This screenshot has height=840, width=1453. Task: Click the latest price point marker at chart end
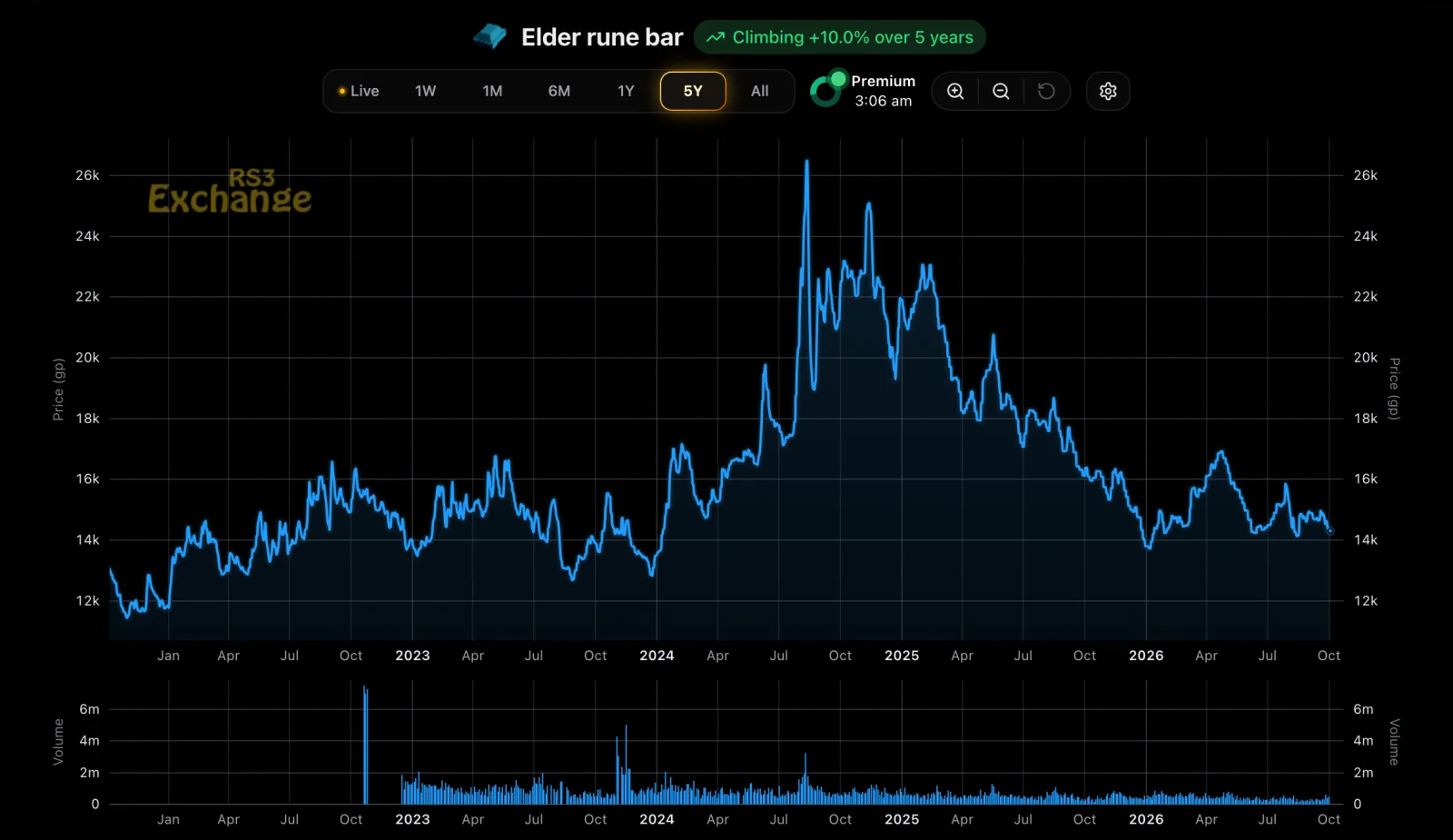(x=1329, y=531)
